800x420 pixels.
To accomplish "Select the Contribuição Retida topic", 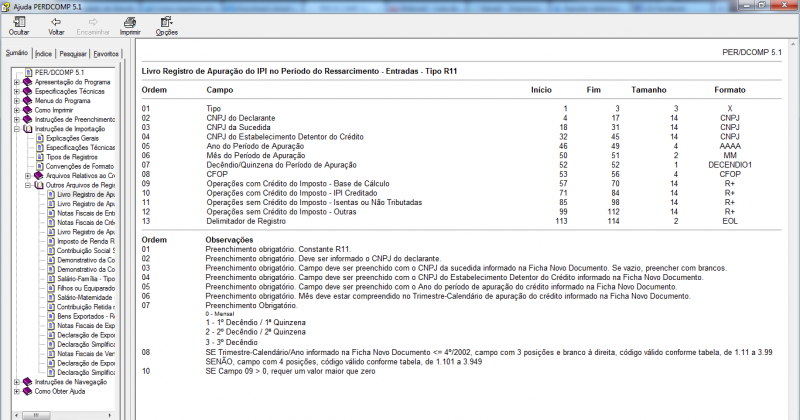I will coord(86,307).
